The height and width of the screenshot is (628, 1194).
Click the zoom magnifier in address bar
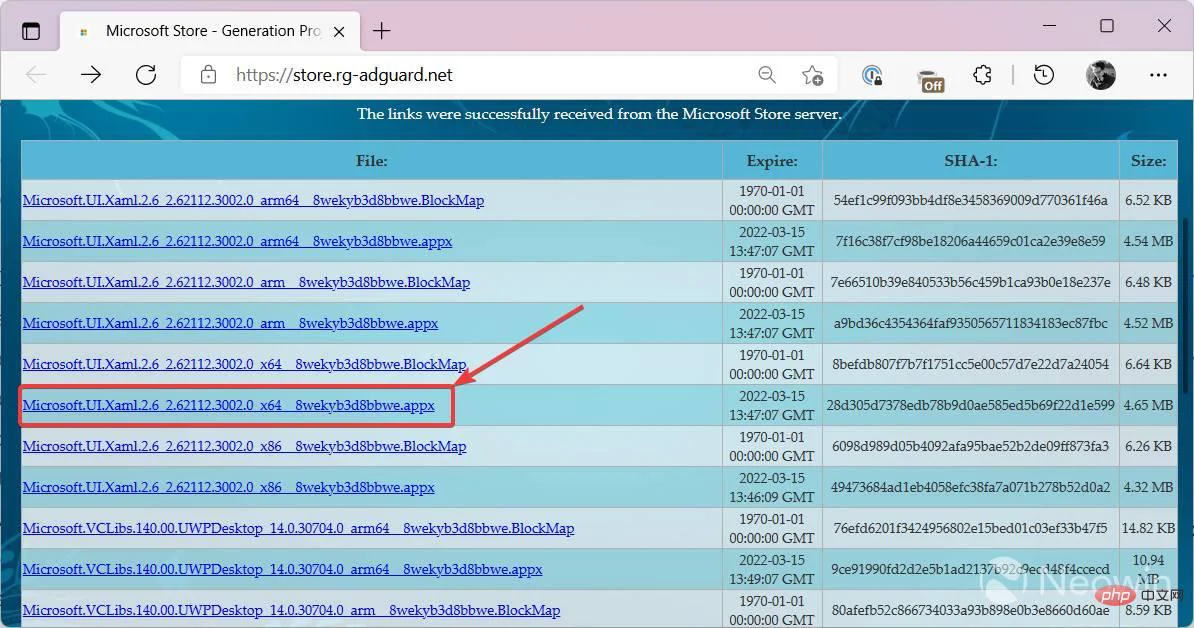[767, 75]
